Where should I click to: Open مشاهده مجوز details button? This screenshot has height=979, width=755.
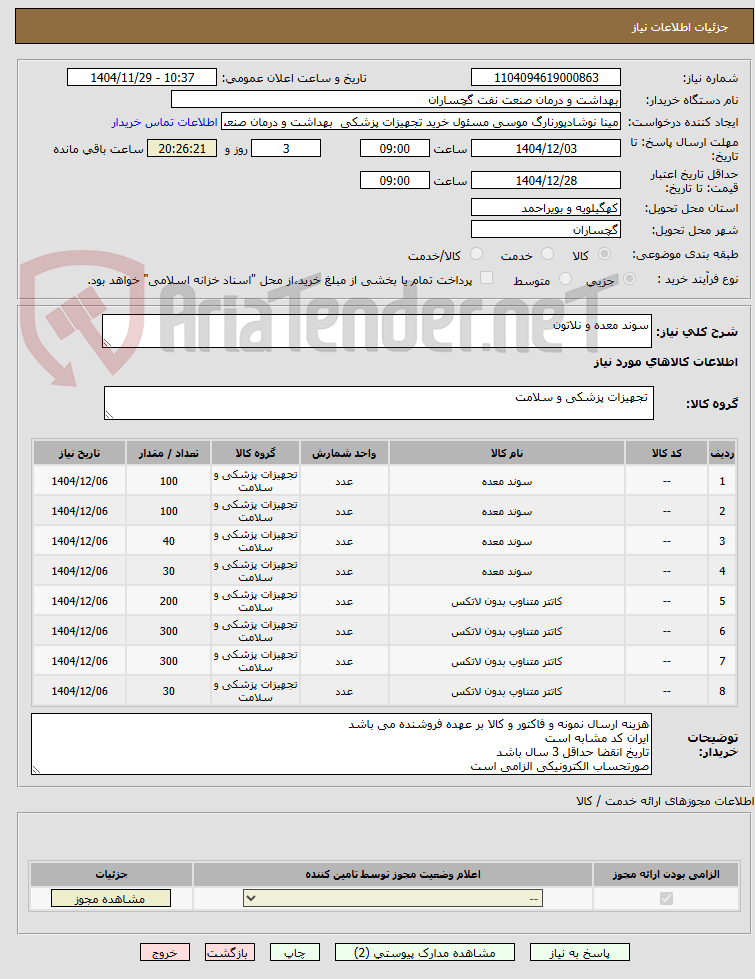coord(111,898)
